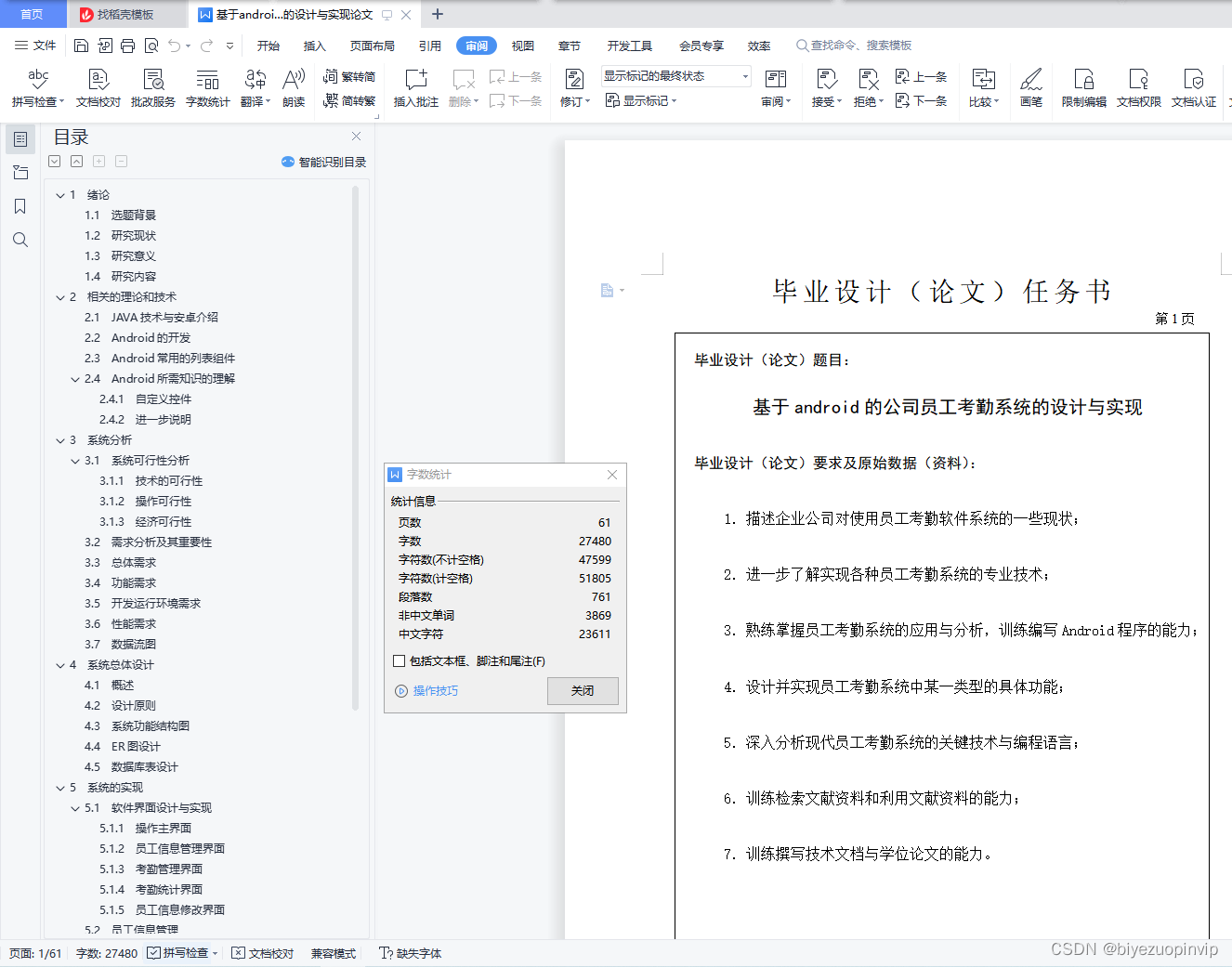Viewport: 1232px width, 967px height.
Task: Click 文档校对 in the status bar
Action: [x=263, y=953]
